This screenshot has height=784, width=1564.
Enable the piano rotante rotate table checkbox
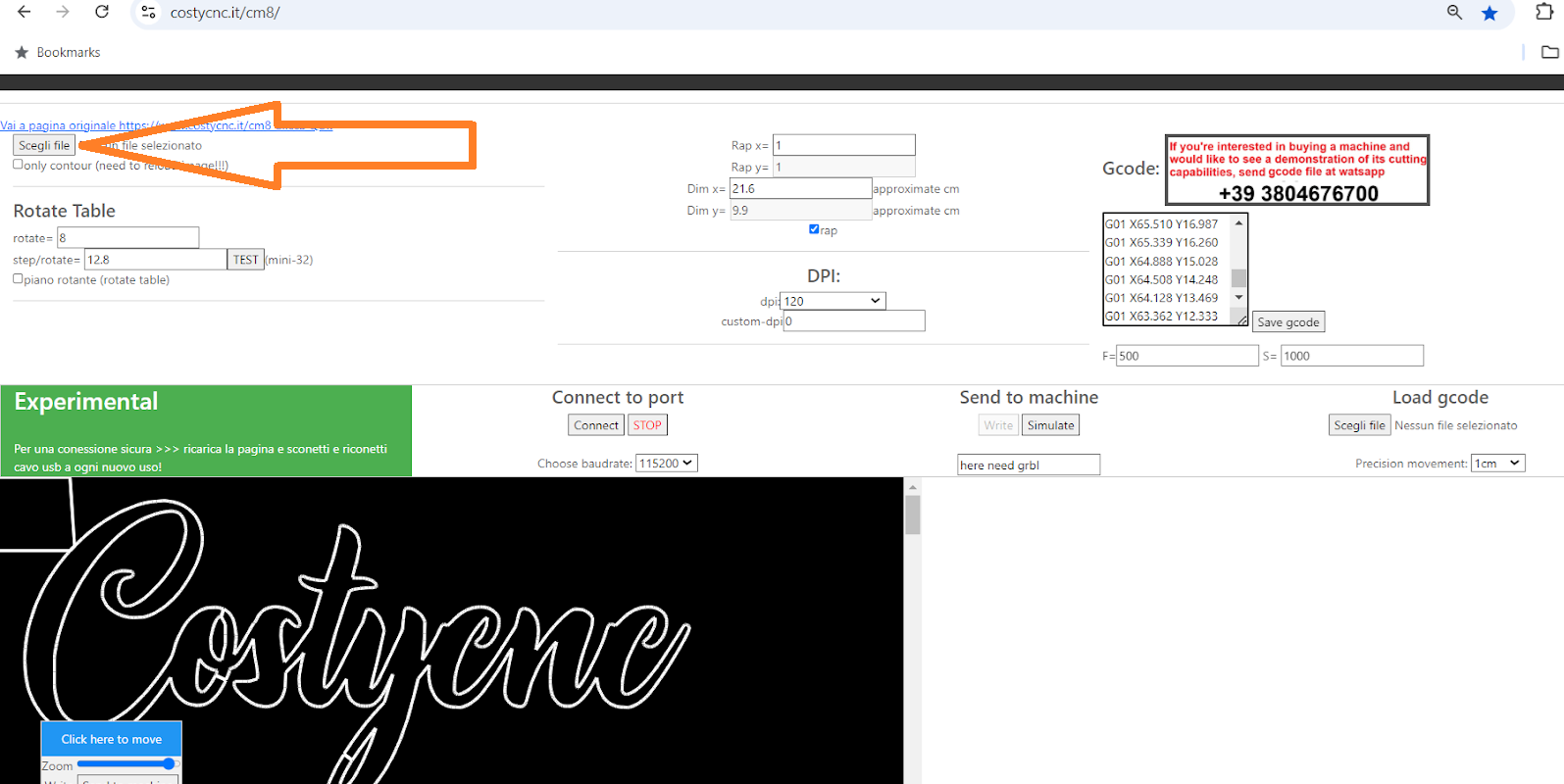(18, 278)
